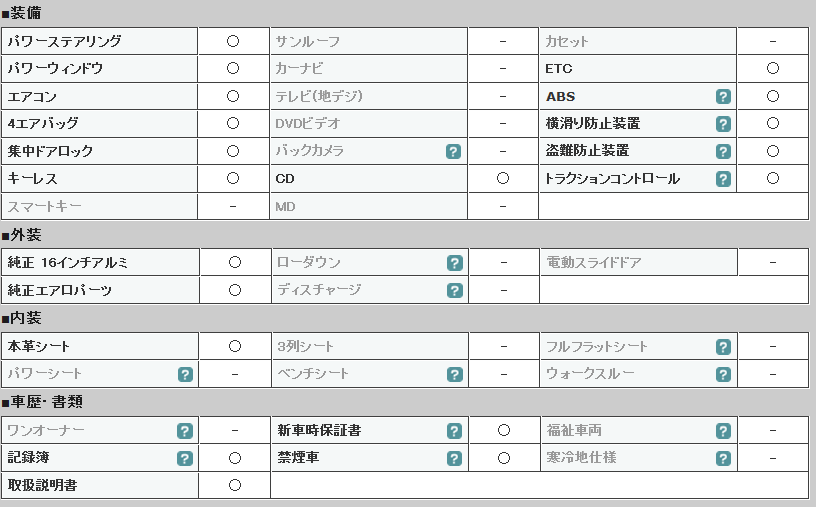The height and width of the screenshot is (507, 816).
Task: Click the help icon next to 寒冷地仕様
Action: (x=723, y=459)
